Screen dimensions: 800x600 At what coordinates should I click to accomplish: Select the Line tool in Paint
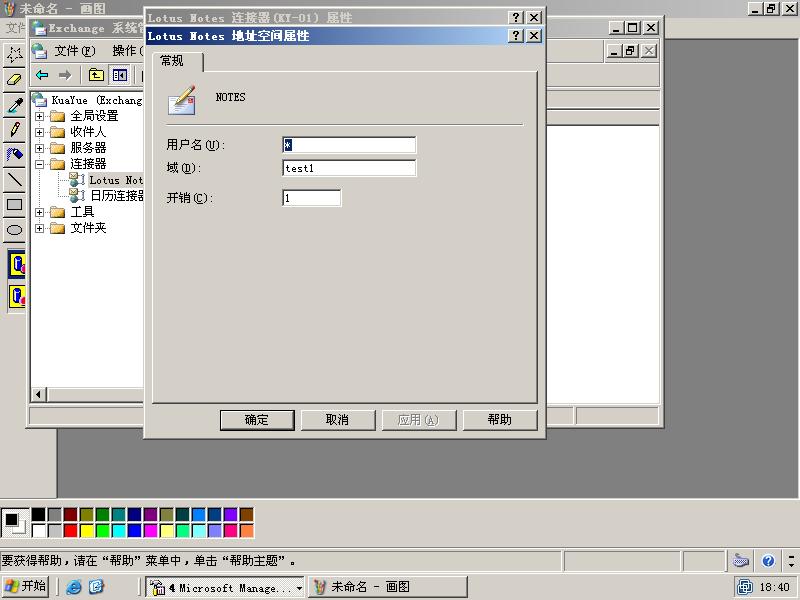pyautogui.click(x=14, y=180)
